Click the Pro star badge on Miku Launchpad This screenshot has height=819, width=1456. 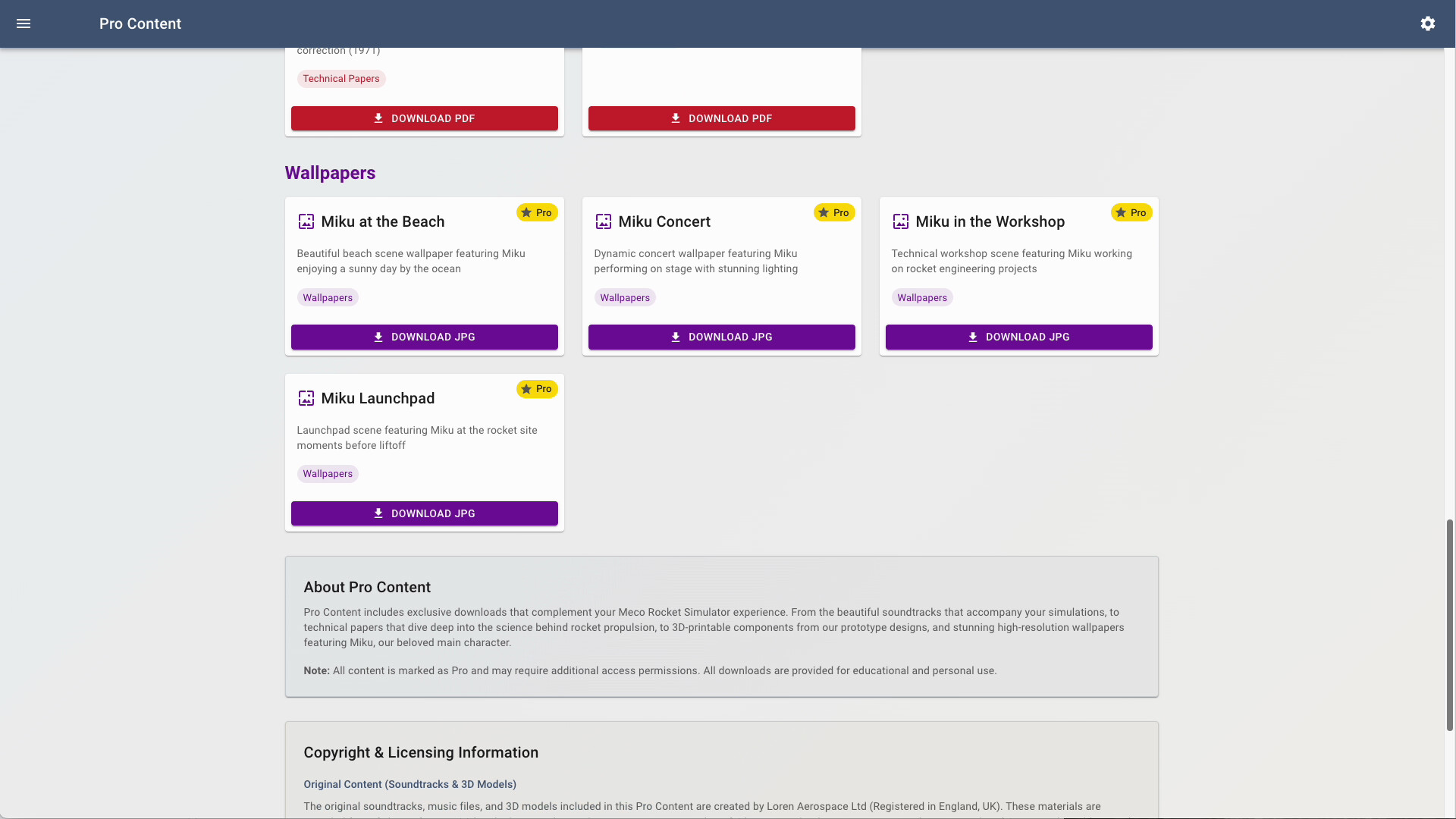[x=536, y=389]
